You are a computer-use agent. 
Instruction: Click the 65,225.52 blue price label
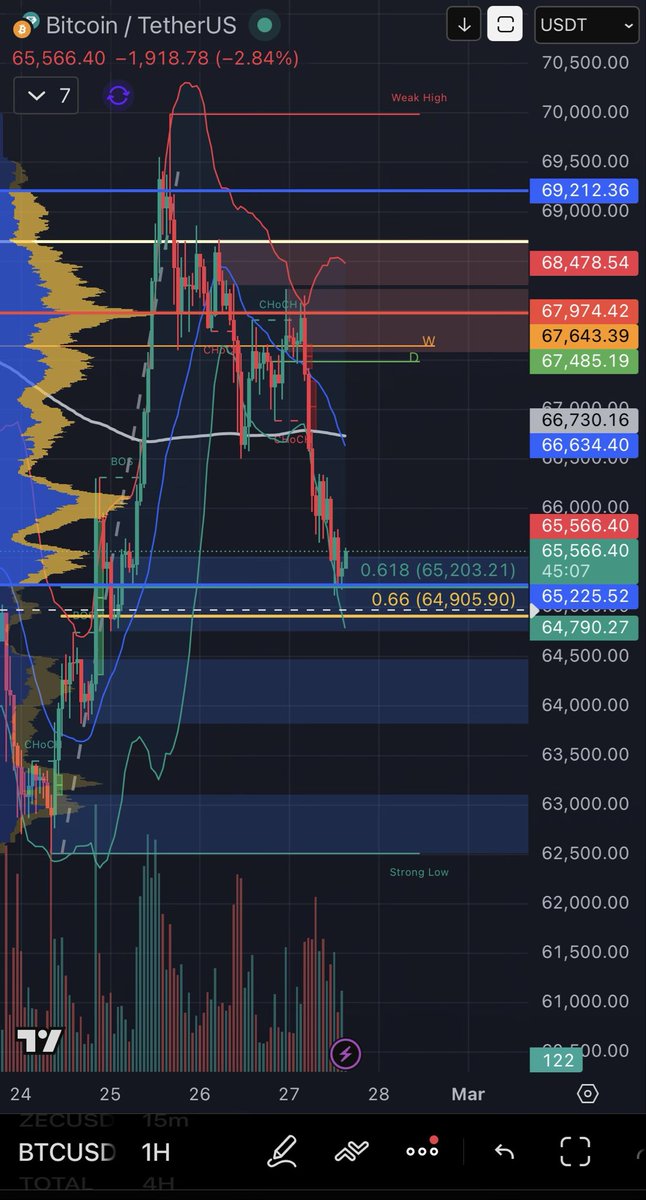(586, 597)
